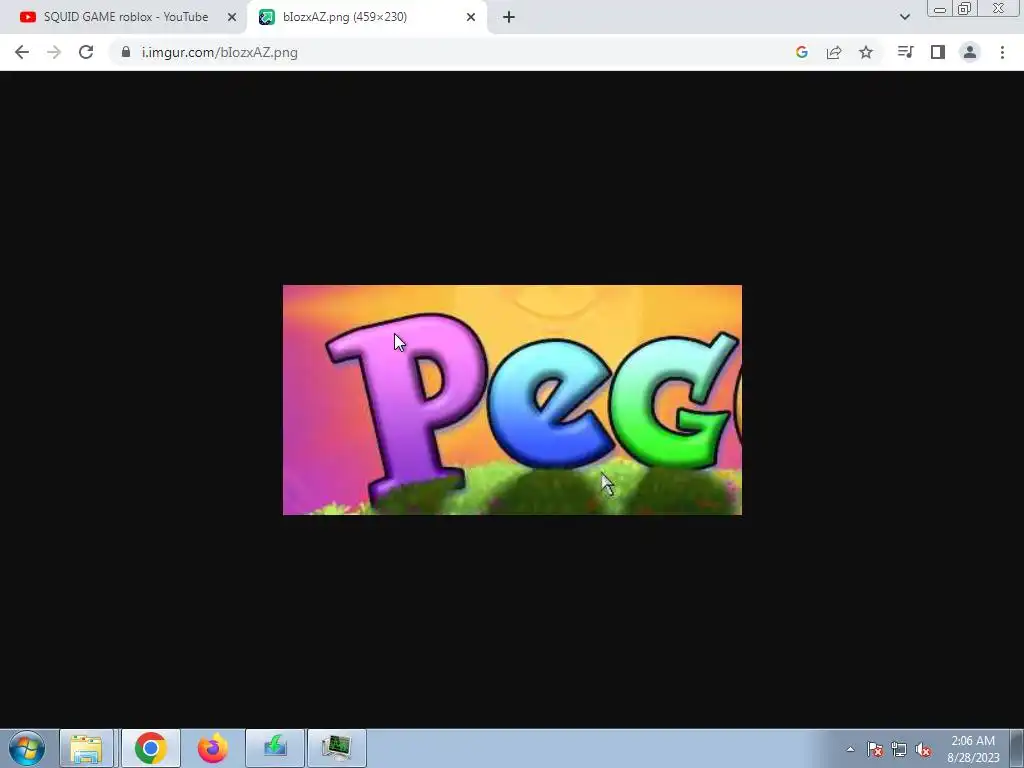Close the bIozxAZ.png tab
The width and height of the screenshot is (1024, 768).
tap(471, 17)
